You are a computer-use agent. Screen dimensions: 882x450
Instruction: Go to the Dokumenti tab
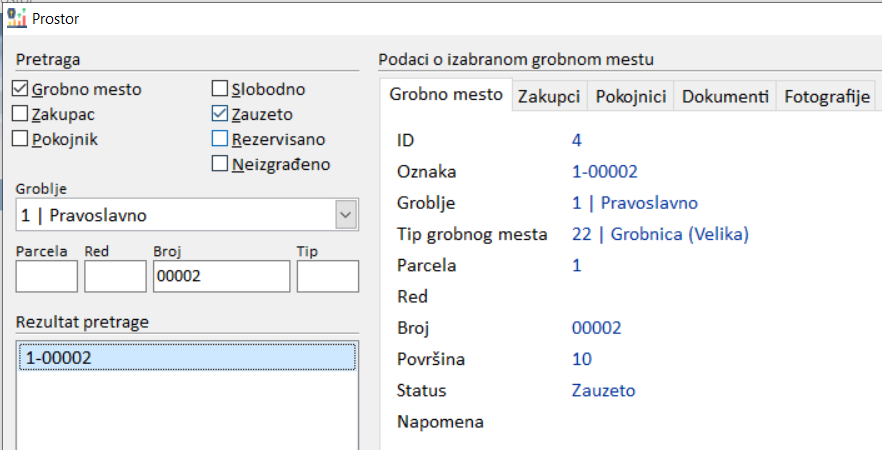[725, 96]
